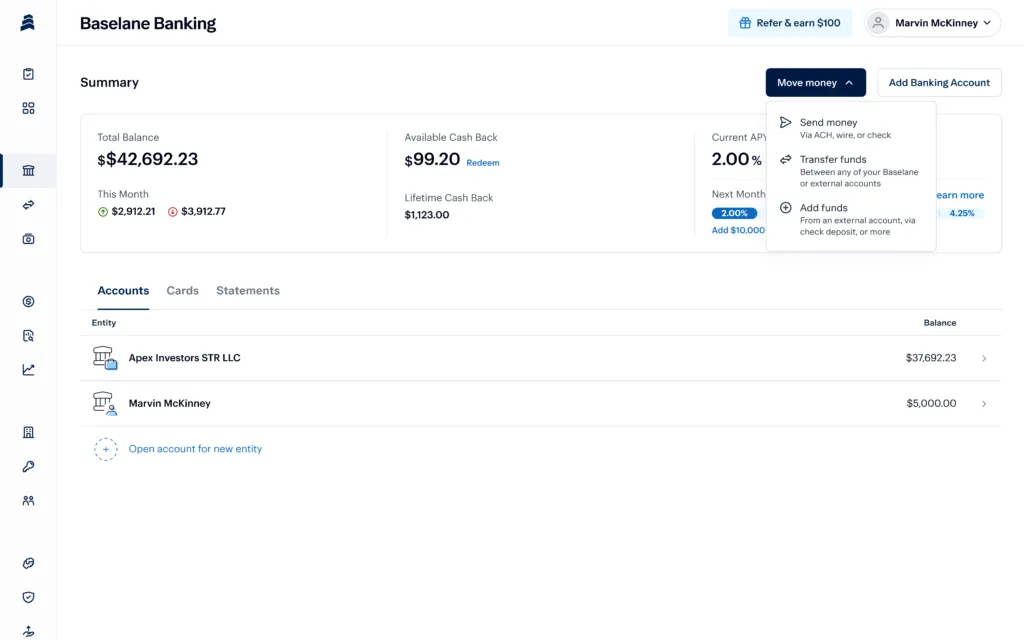Open the transfers arrows sidebar icon
The image size is (1024, 640).
click(x=28, y=205)
